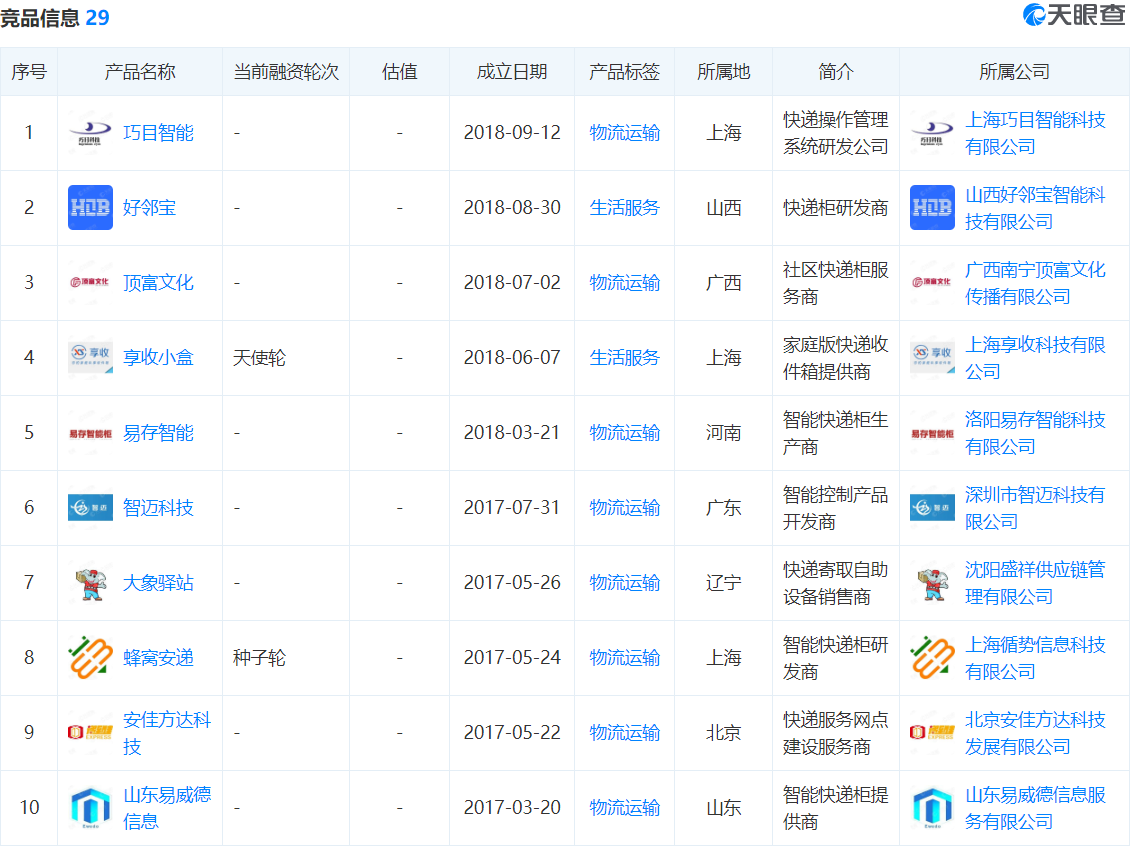
Task: Click the 巧目智能 product logo icon
Action: tap(90, 133)
